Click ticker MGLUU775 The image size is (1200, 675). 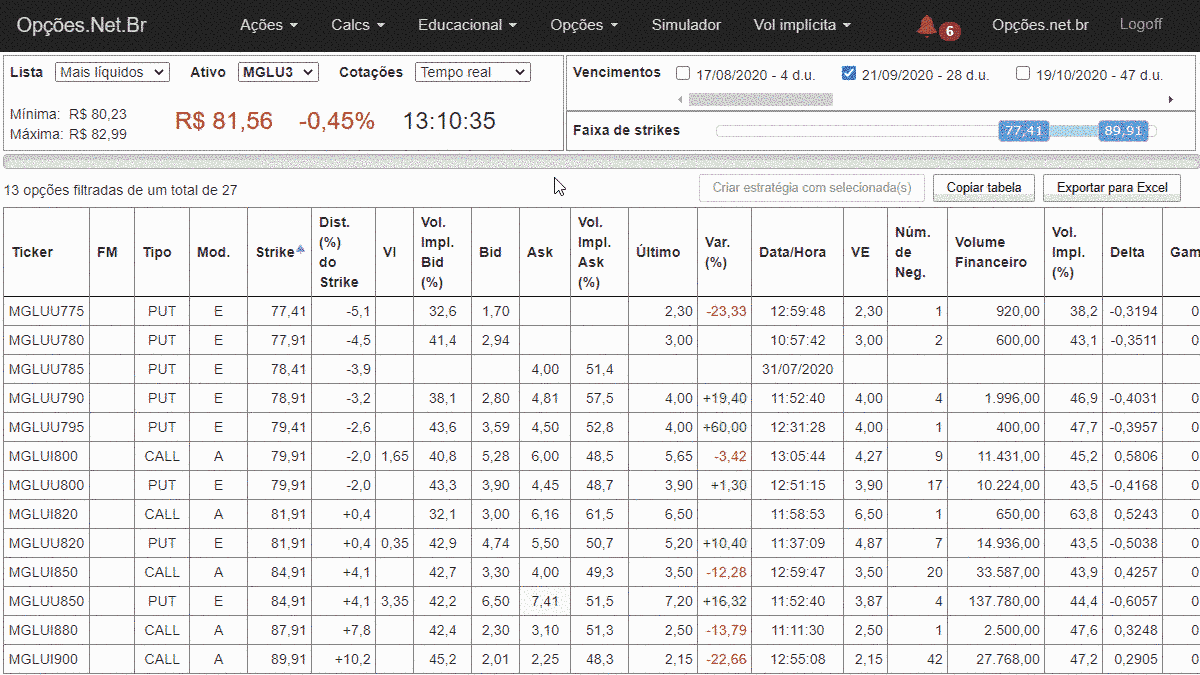(46, 311)
